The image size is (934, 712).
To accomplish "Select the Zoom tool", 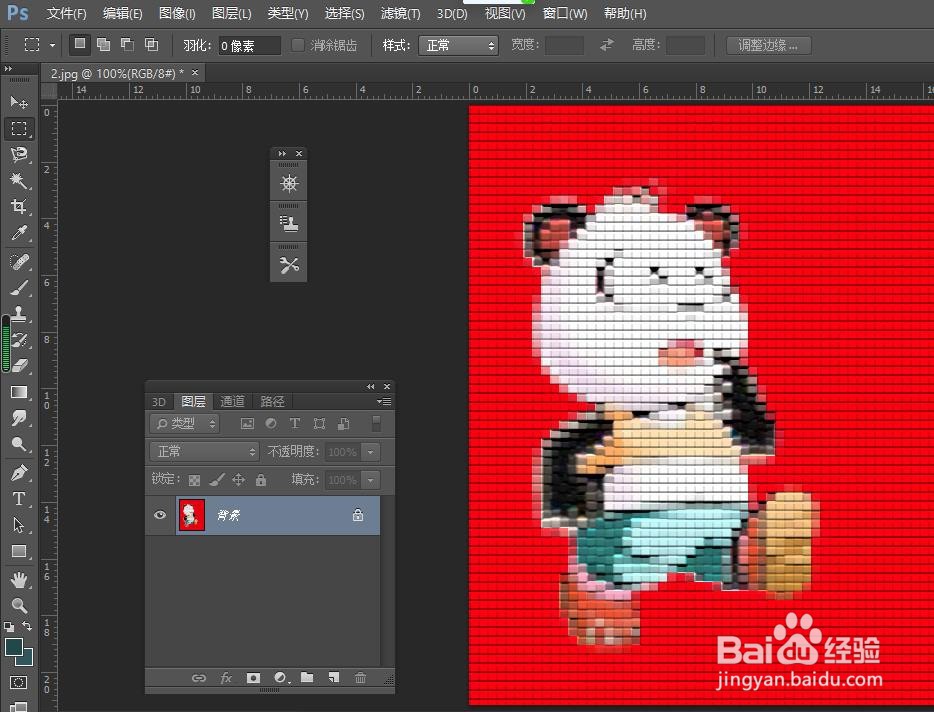I will (18, 605).
